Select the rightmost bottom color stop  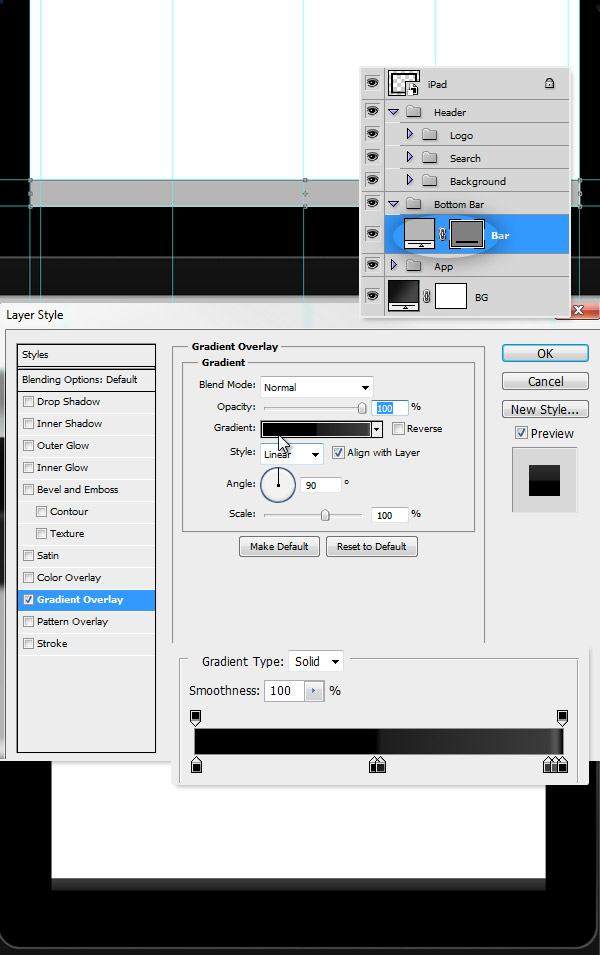(x=563, y=764)
